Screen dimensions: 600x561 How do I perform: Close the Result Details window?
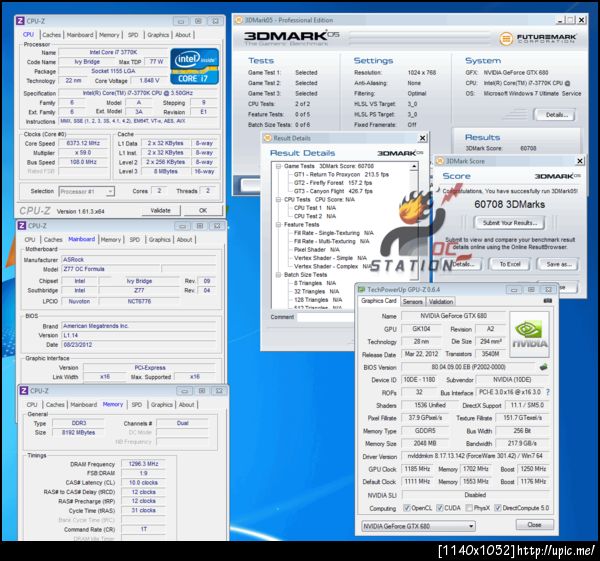pos(422,138)
